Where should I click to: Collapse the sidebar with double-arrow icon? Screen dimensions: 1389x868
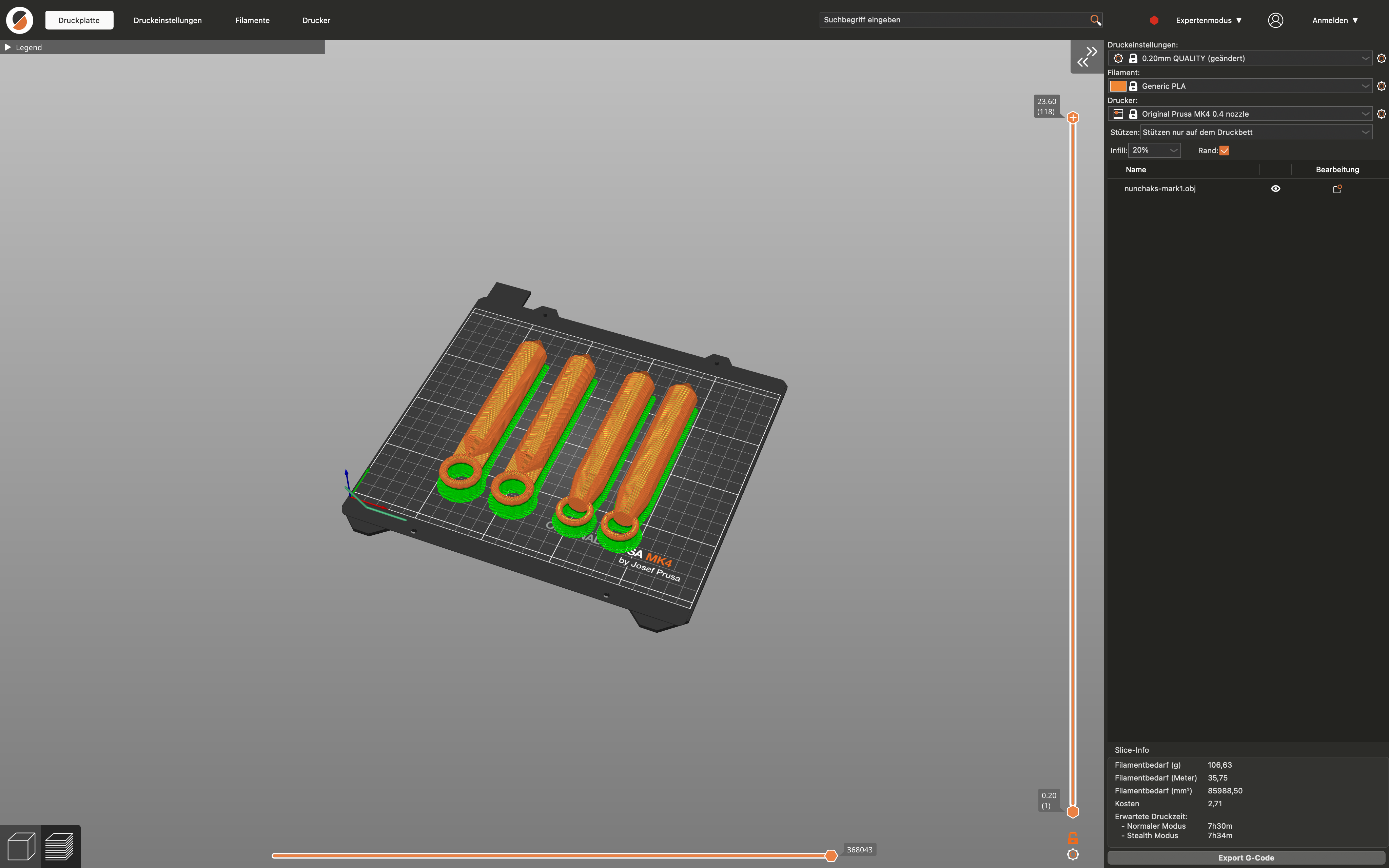pyautogui.click(x=1087, y=56)
